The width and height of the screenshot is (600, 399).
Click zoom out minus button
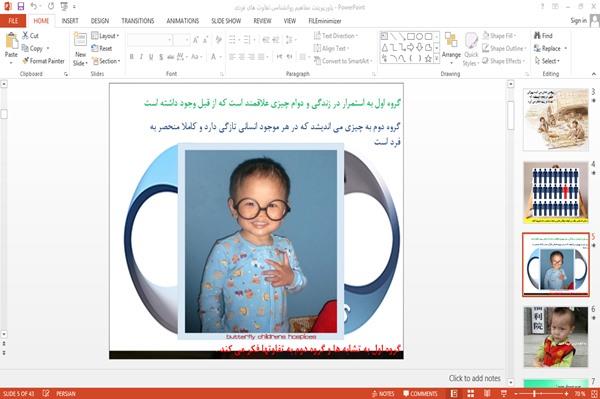pyautogui.click(x=516, y=394)
